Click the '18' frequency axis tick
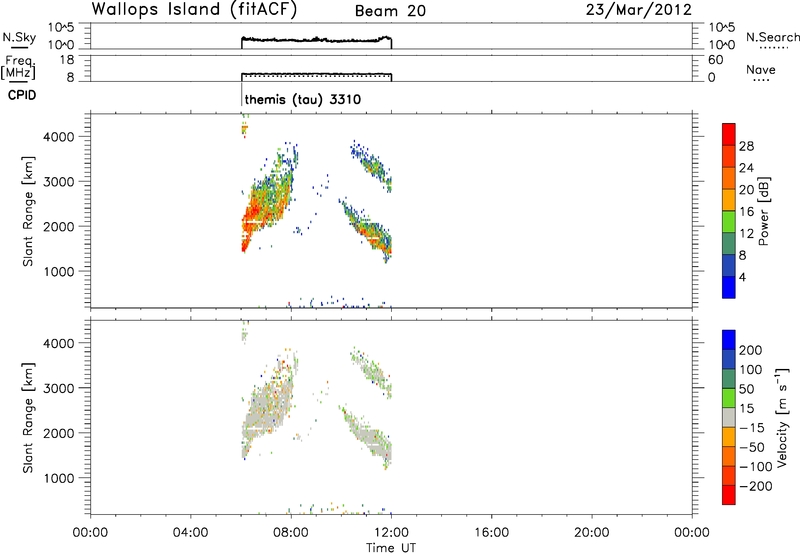 click(x=67, y=60)
